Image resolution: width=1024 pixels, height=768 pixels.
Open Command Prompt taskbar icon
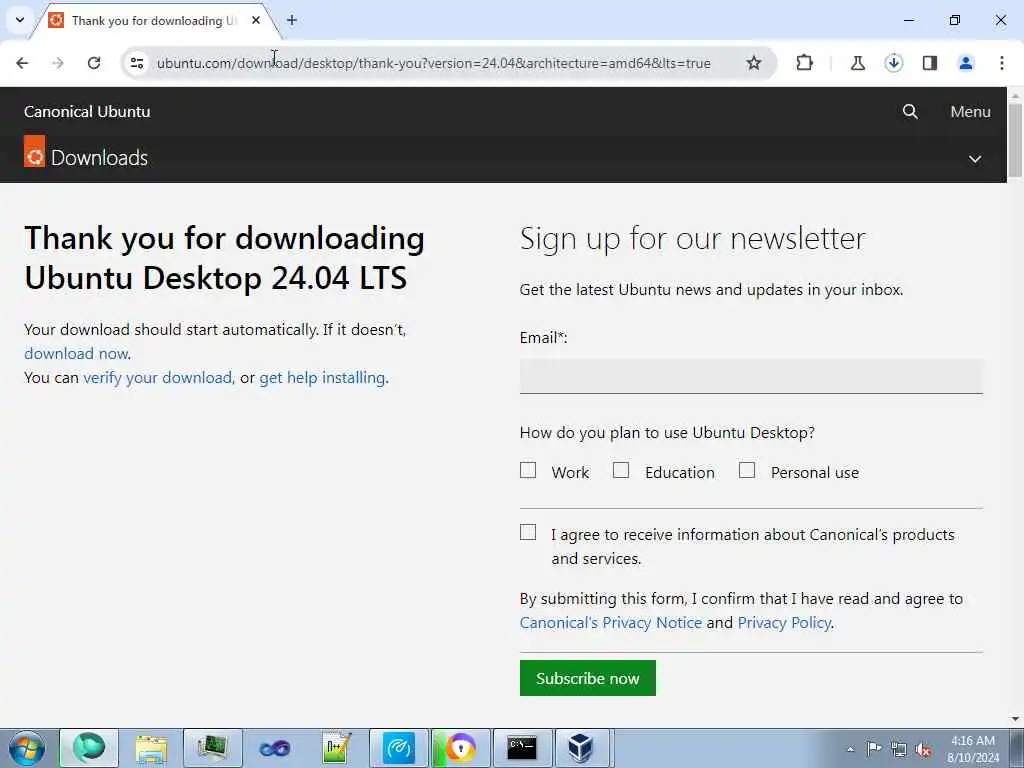(x=522, y=748)
